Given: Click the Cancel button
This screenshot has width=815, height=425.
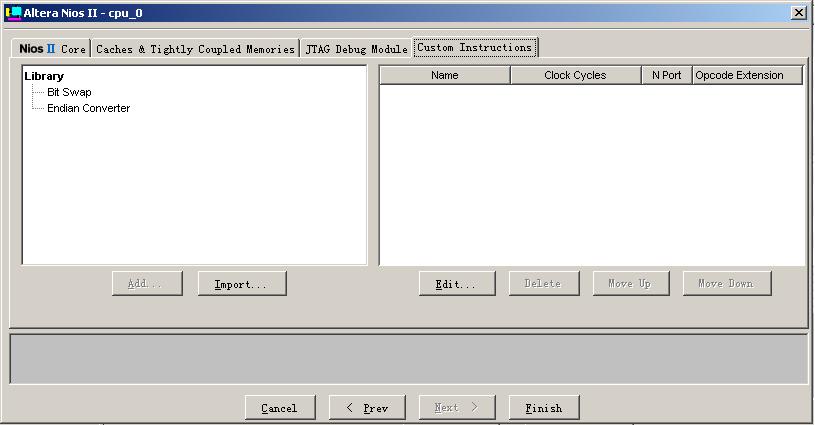Looking at the screenshot, I should (x=279, y=408).
